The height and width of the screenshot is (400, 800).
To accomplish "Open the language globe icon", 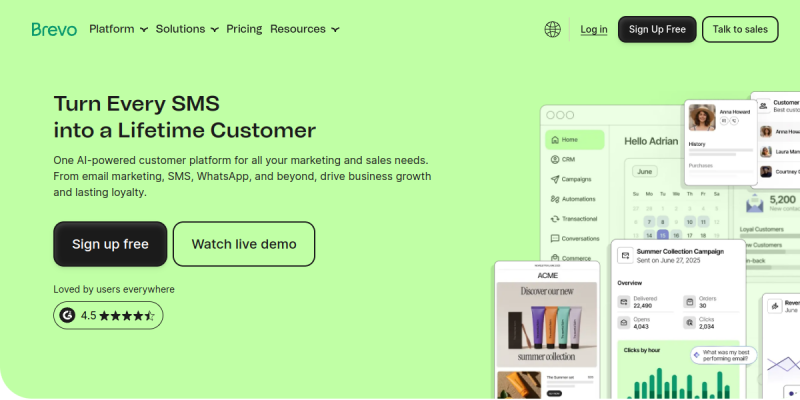I will tap(552, 29).
